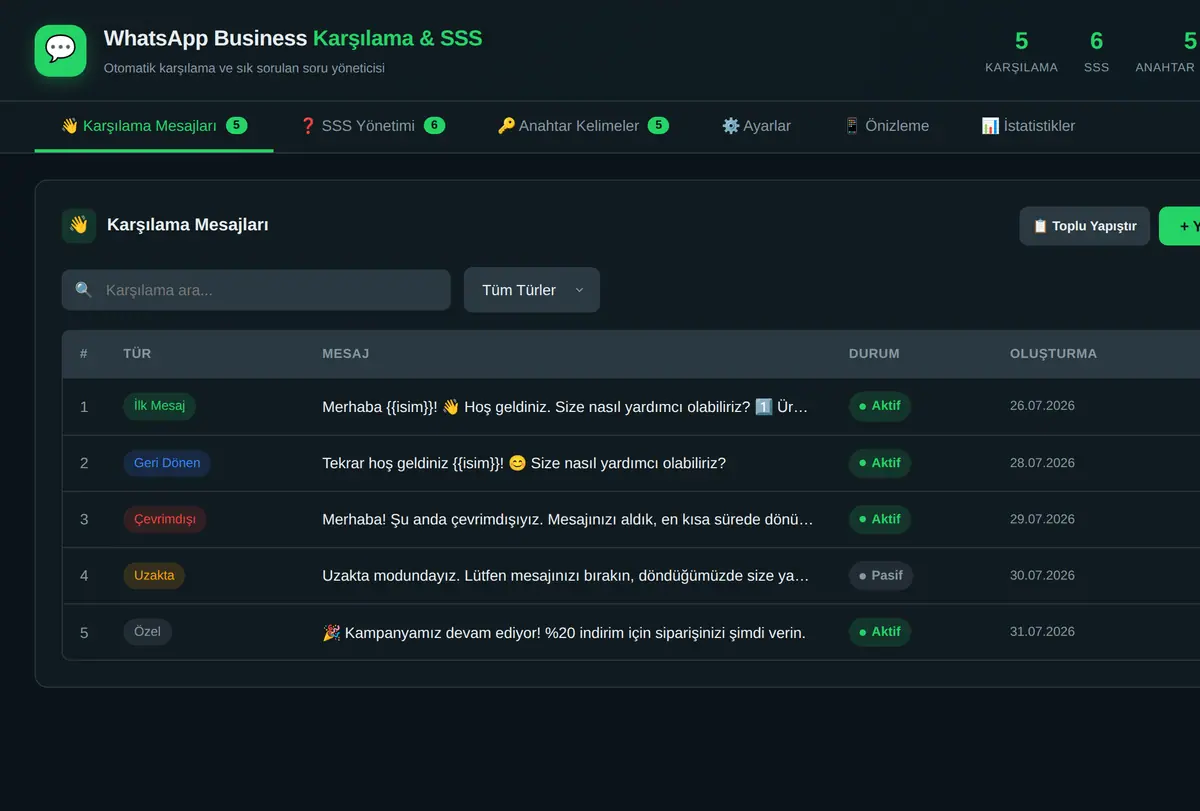Click the date 31.07.2026
The width and height of the screenshot is (1200, 811).
point(1042,631)
